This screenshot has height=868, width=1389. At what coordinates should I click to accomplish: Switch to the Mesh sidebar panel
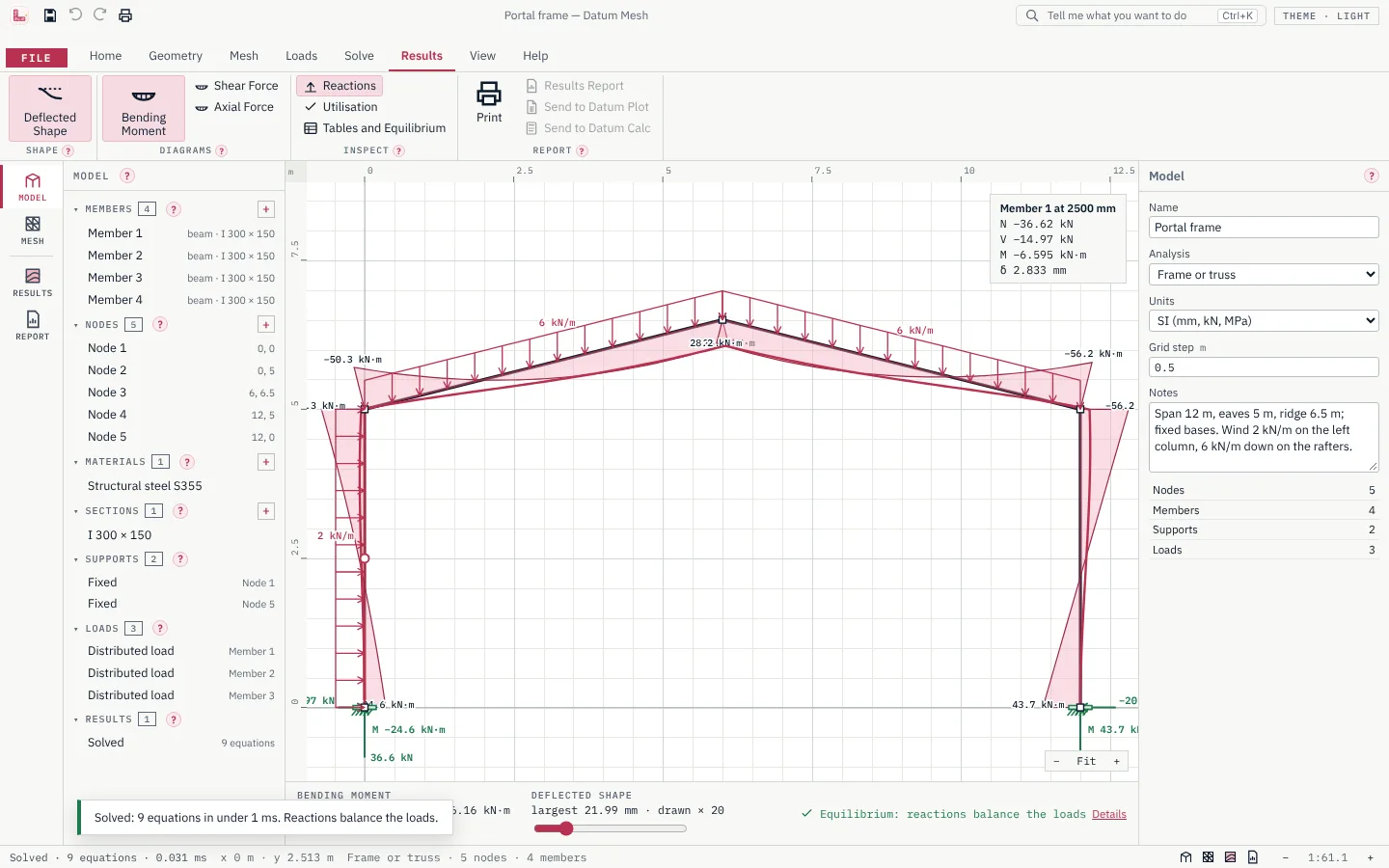click(x=33, y=231)
